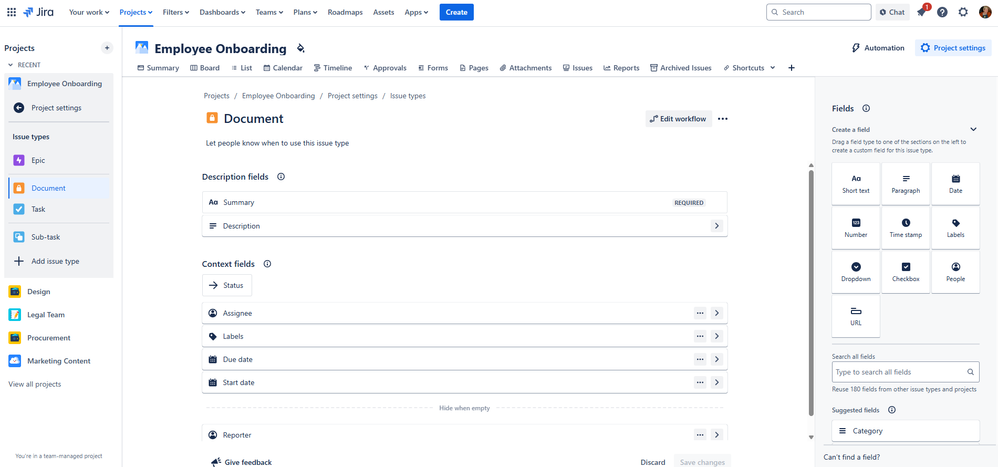Switch to the Archived Issues tab
The width and height of the screenshot is (998, 467).
(680, 67)
